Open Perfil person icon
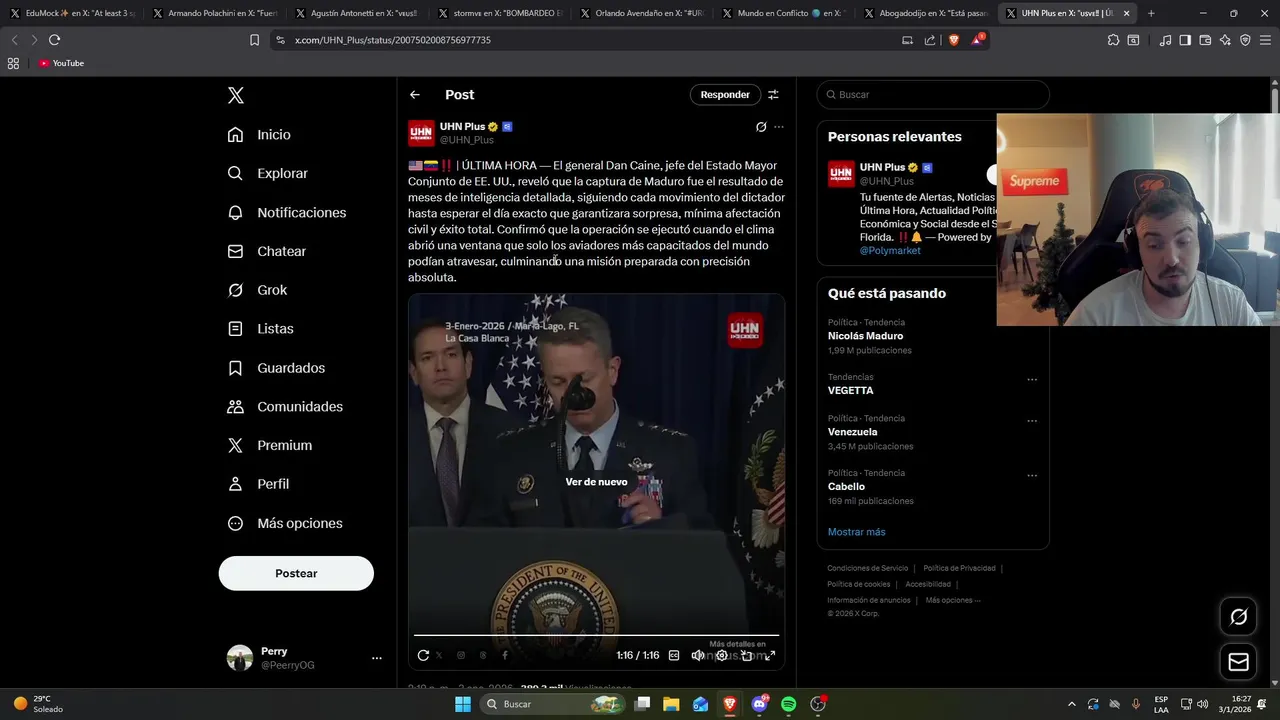Screen dimensions: 1280x720 coord(235,484)
